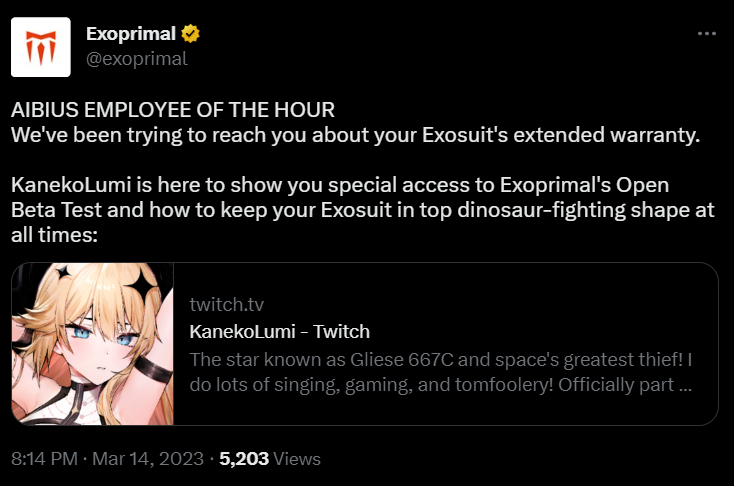Open the KanekoLumi Twitch card thumbnail
The width and height of the screenshot is (734, 486).
coord(93,344)
